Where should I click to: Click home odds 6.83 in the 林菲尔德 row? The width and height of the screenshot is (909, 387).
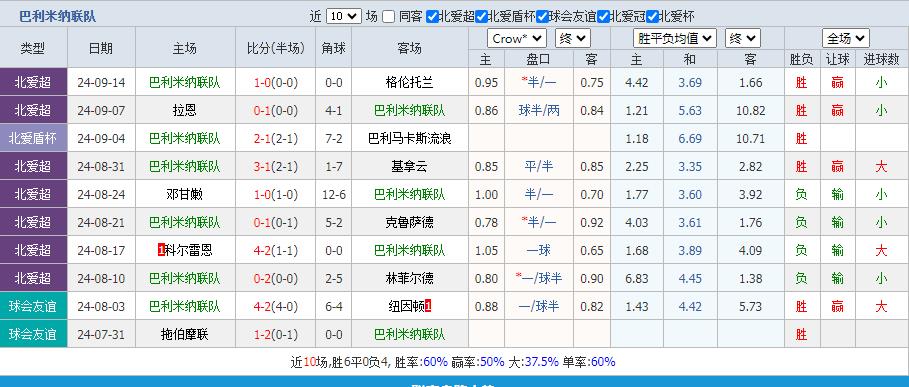tap(637, 278)
